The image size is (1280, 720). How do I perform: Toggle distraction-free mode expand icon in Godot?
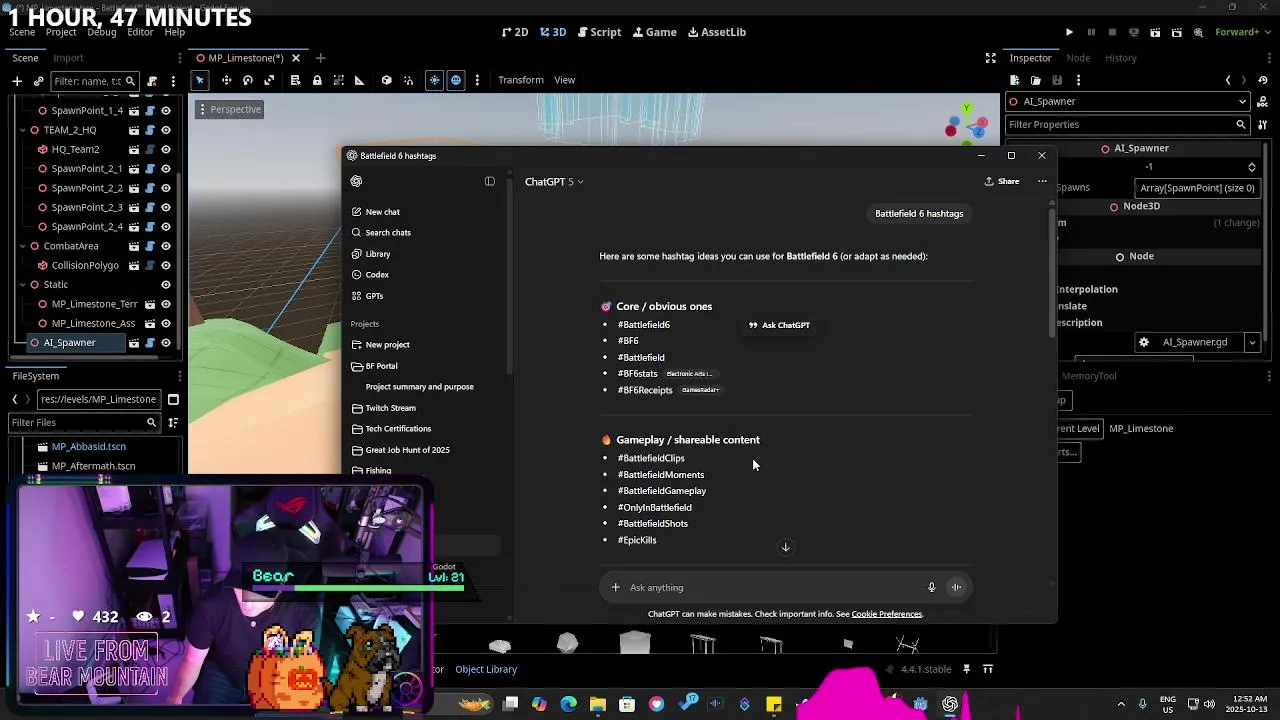click(x=990, y=58)
